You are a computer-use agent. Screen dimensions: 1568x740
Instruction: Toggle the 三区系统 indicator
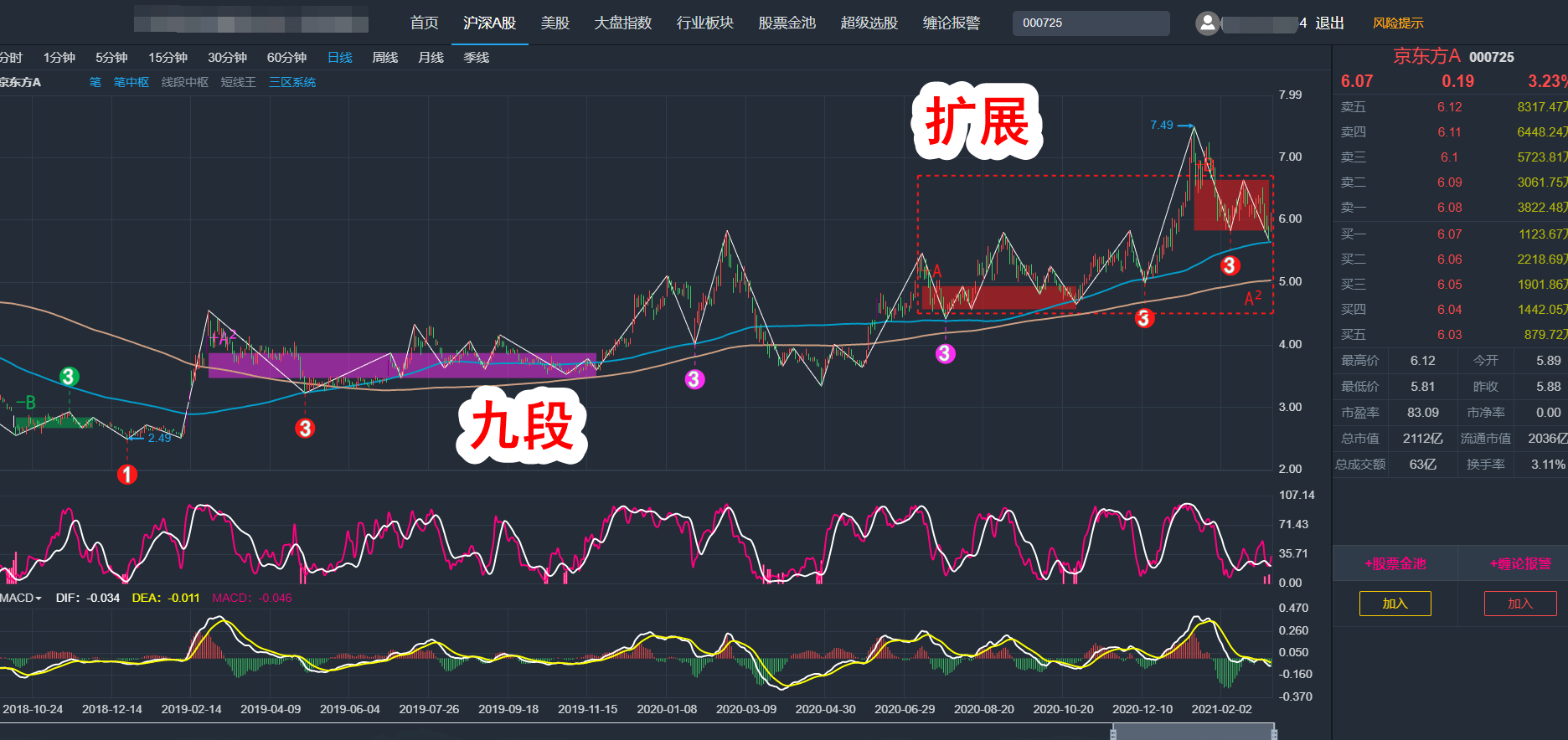tap(291, 82)
